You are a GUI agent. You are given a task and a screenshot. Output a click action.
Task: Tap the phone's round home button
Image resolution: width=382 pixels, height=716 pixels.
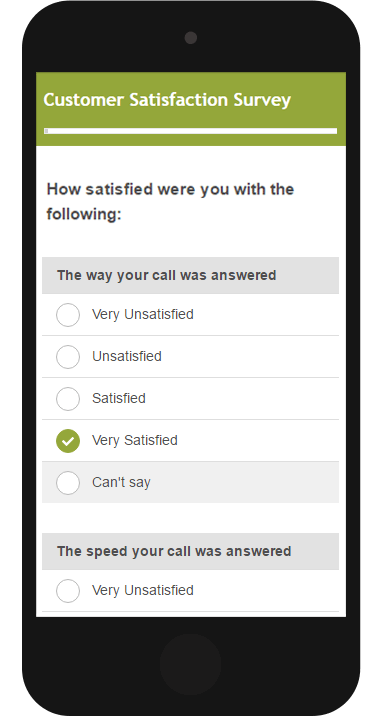tap(190, 664)
